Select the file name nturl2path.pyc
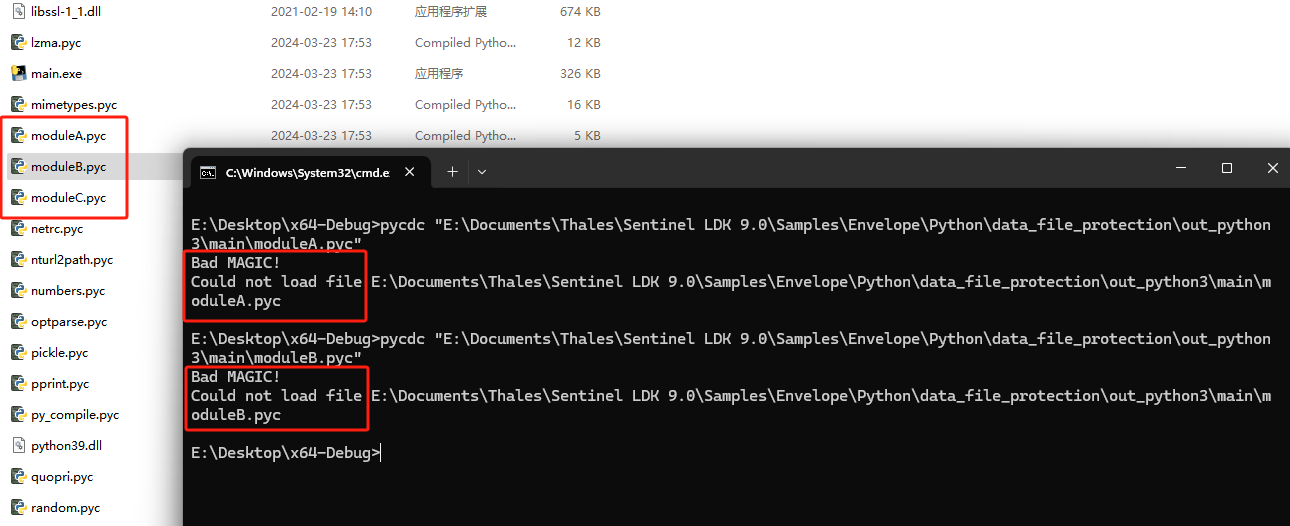Image resolution: width=1290 pixels, height=526 pixels. point(72,260)
